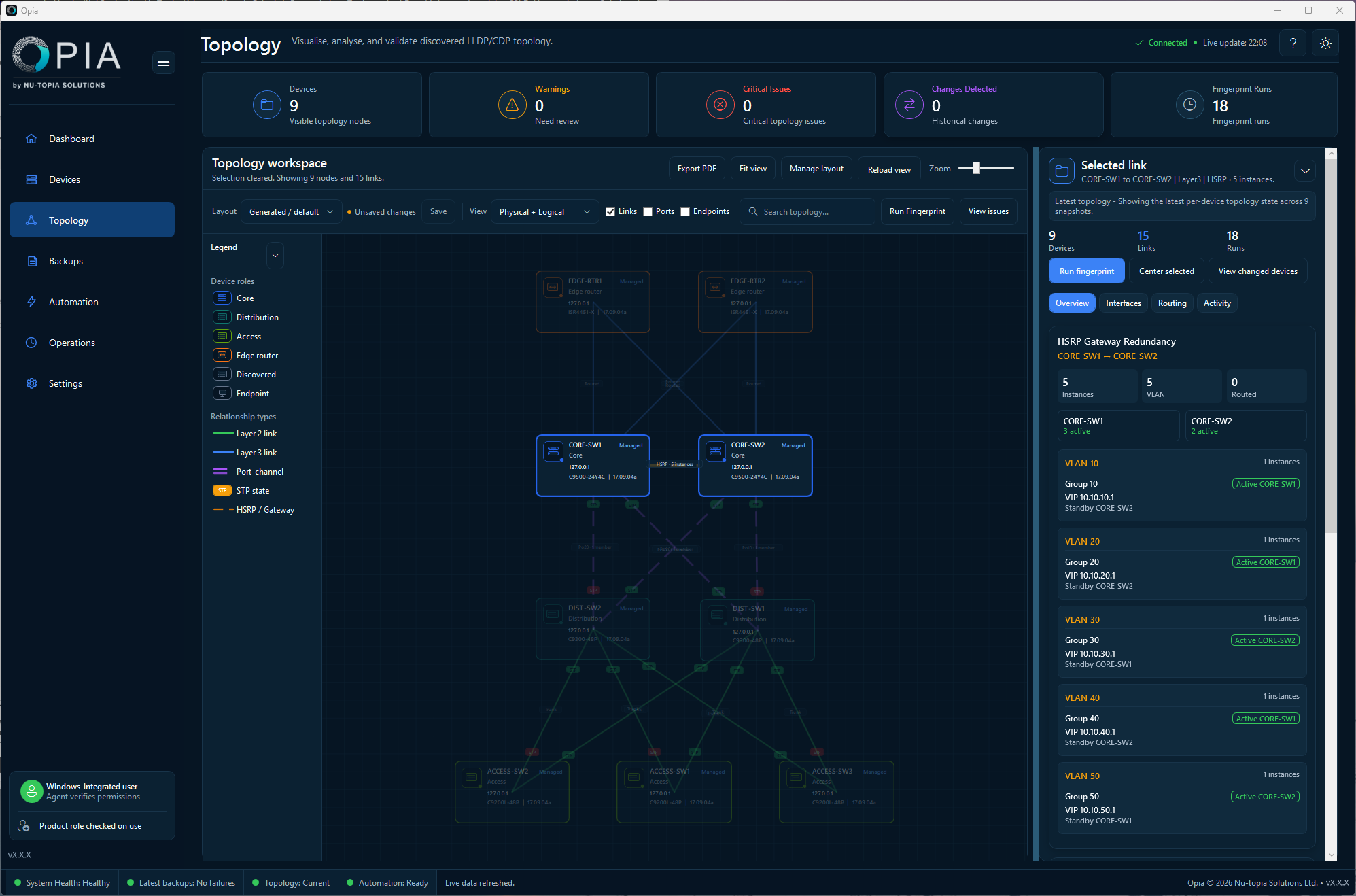Click the Warnings triangle icon

512,105
